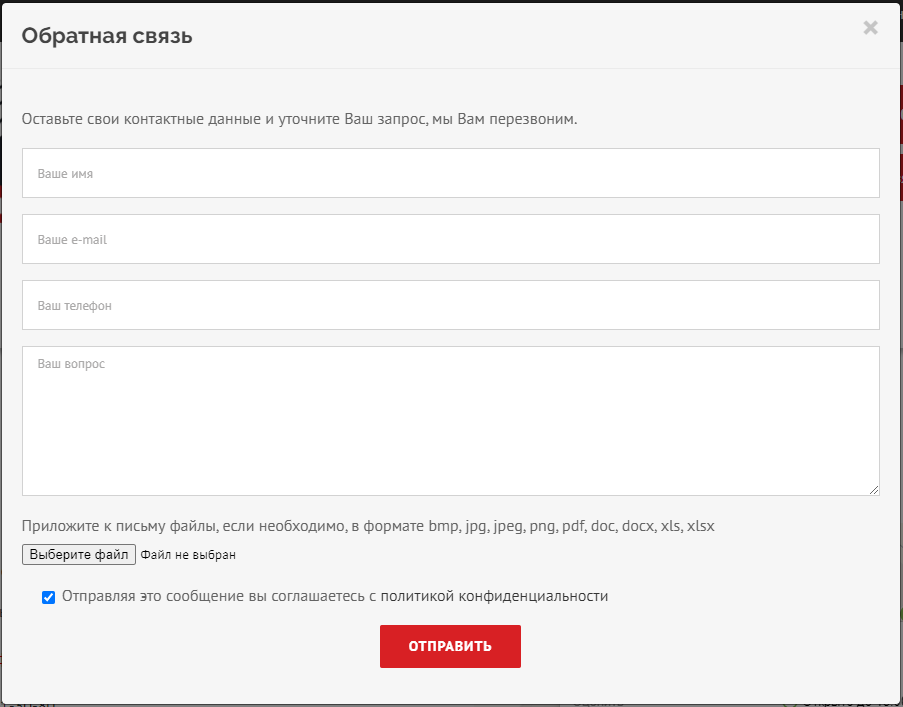This screenshot has width=903, height=707.
Task: Click the 'bmp' format in the file hint
Action: 443,525
